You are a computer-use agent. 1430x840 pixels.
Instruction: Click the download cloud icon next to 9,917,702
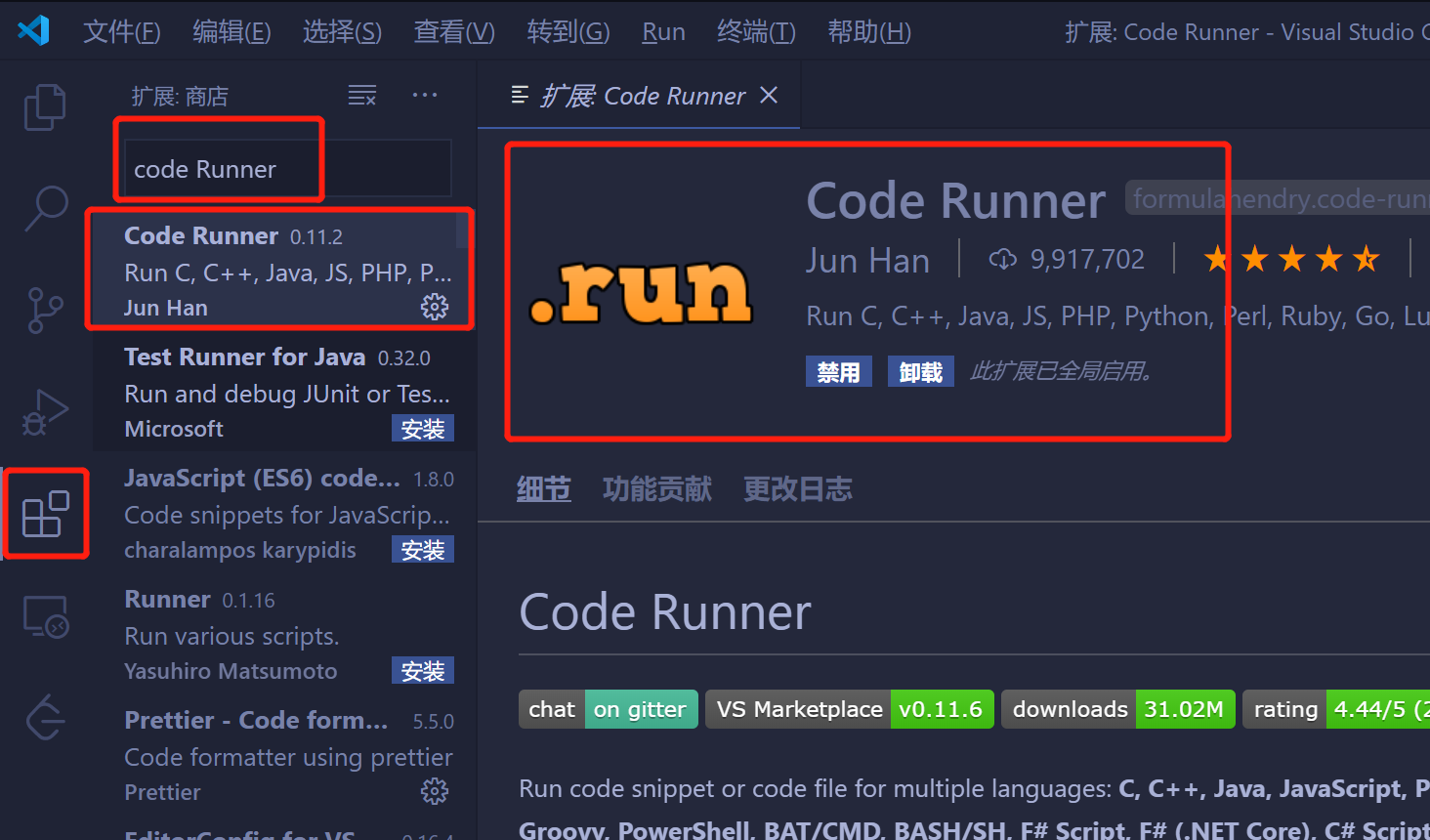(x=1003, y=259)
